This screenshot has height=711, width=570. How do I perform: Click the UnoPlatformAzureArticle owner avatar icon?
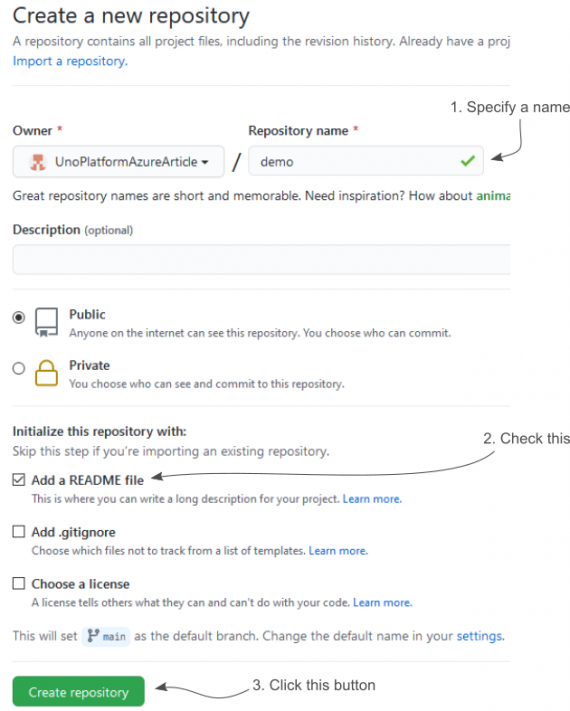(x=38, y=162)
